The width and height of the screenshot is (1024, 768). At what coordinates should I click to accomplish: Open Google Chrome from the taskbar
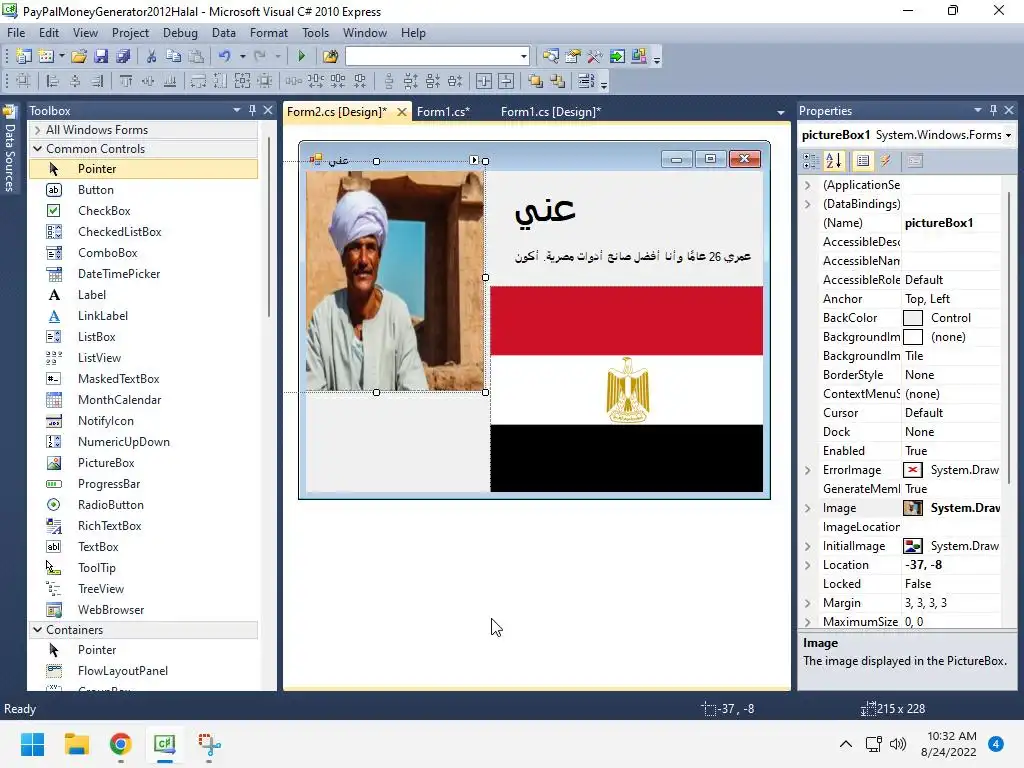click(121, 744)
